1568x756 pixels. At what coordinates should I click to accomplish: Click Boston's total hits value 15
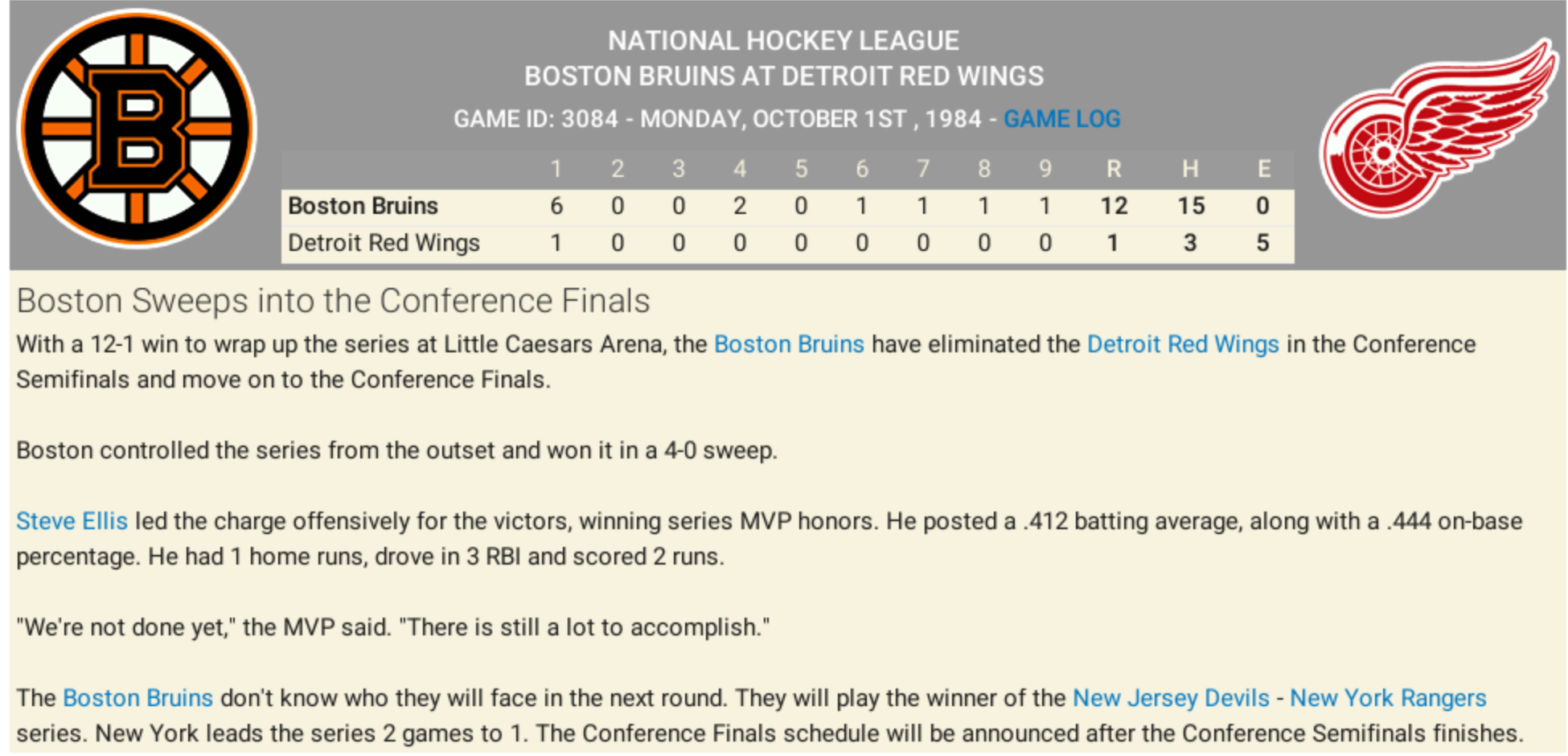tap(1190, 206)
